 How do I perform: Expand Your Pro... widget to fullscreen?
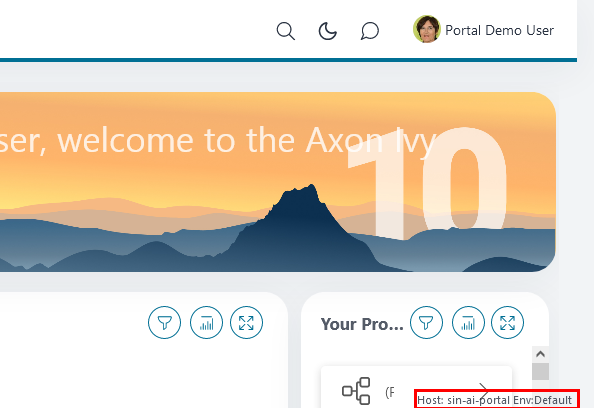[508, 323]
